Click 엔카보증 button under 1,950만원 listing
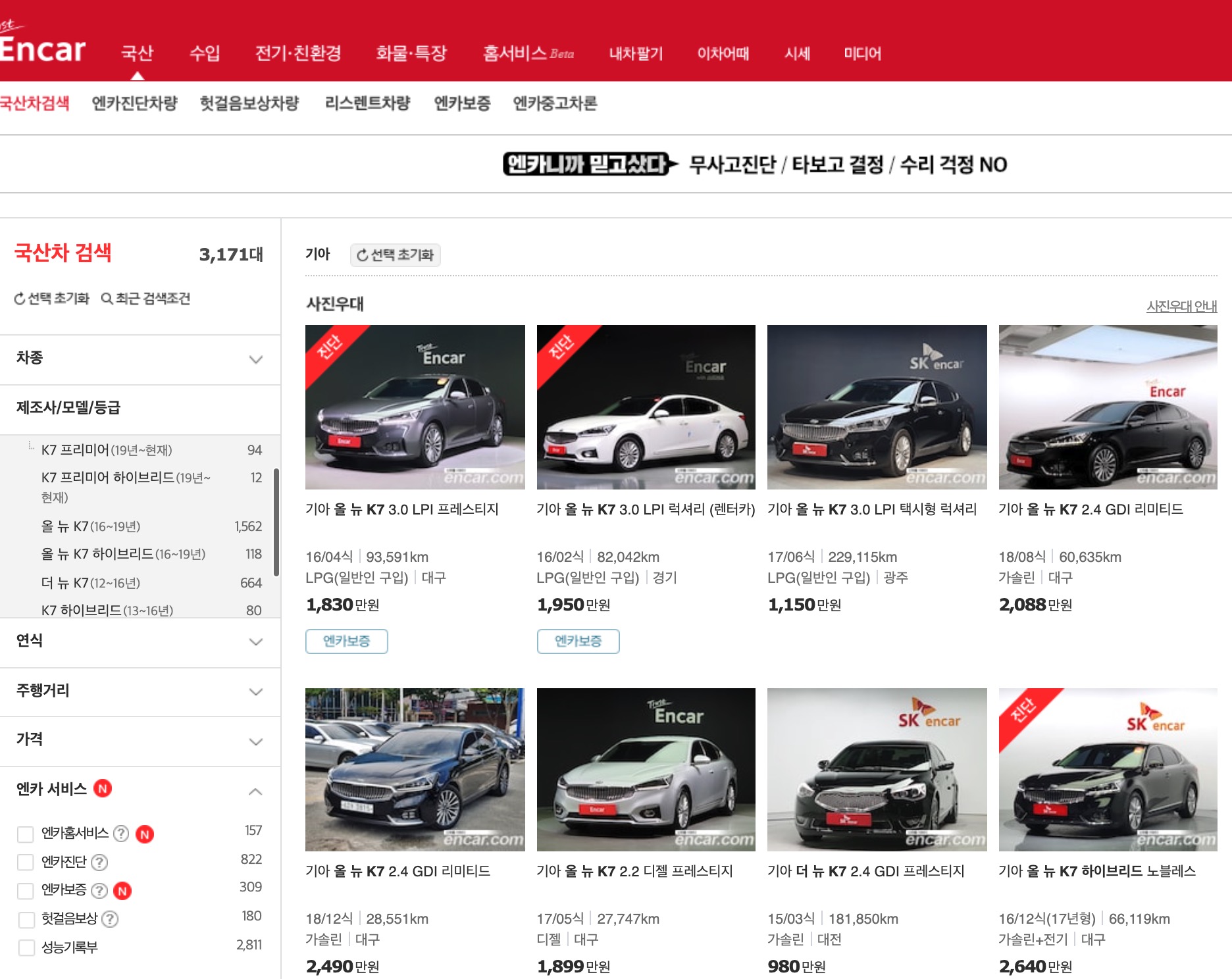The width and height of the screenshot is (1232, 979). (578, 641)
